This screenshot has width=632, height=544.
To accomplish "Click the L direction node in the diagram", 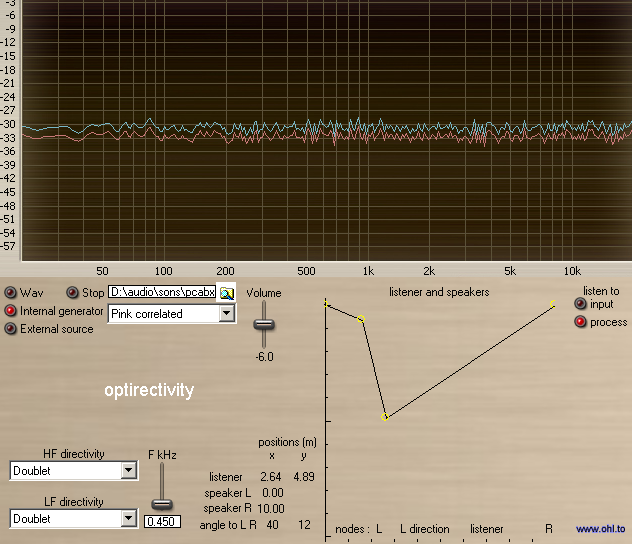I will pos(361,319).
